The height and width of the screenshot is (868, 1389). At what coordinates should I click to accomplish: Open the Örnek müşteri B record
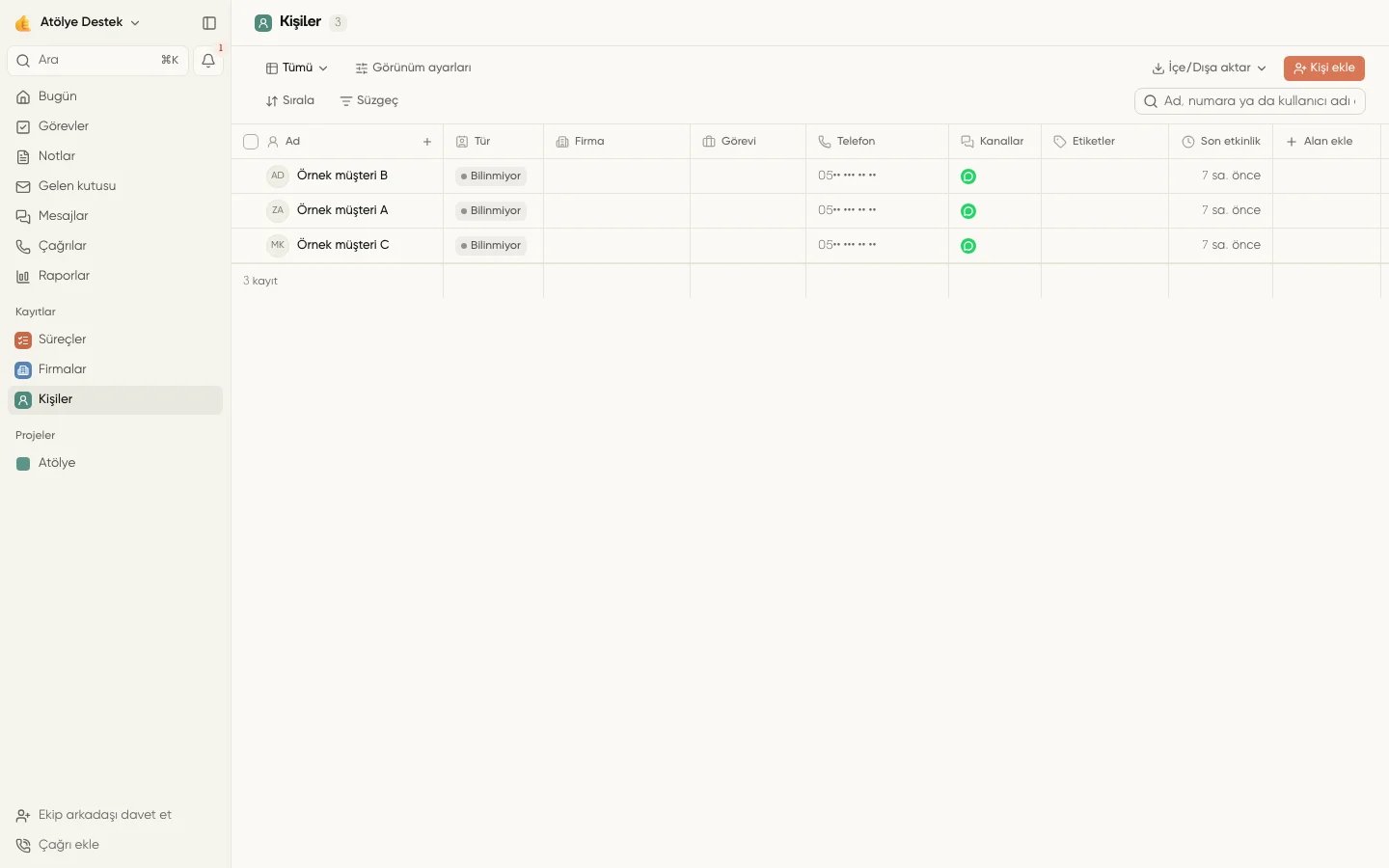coord(342,176)
